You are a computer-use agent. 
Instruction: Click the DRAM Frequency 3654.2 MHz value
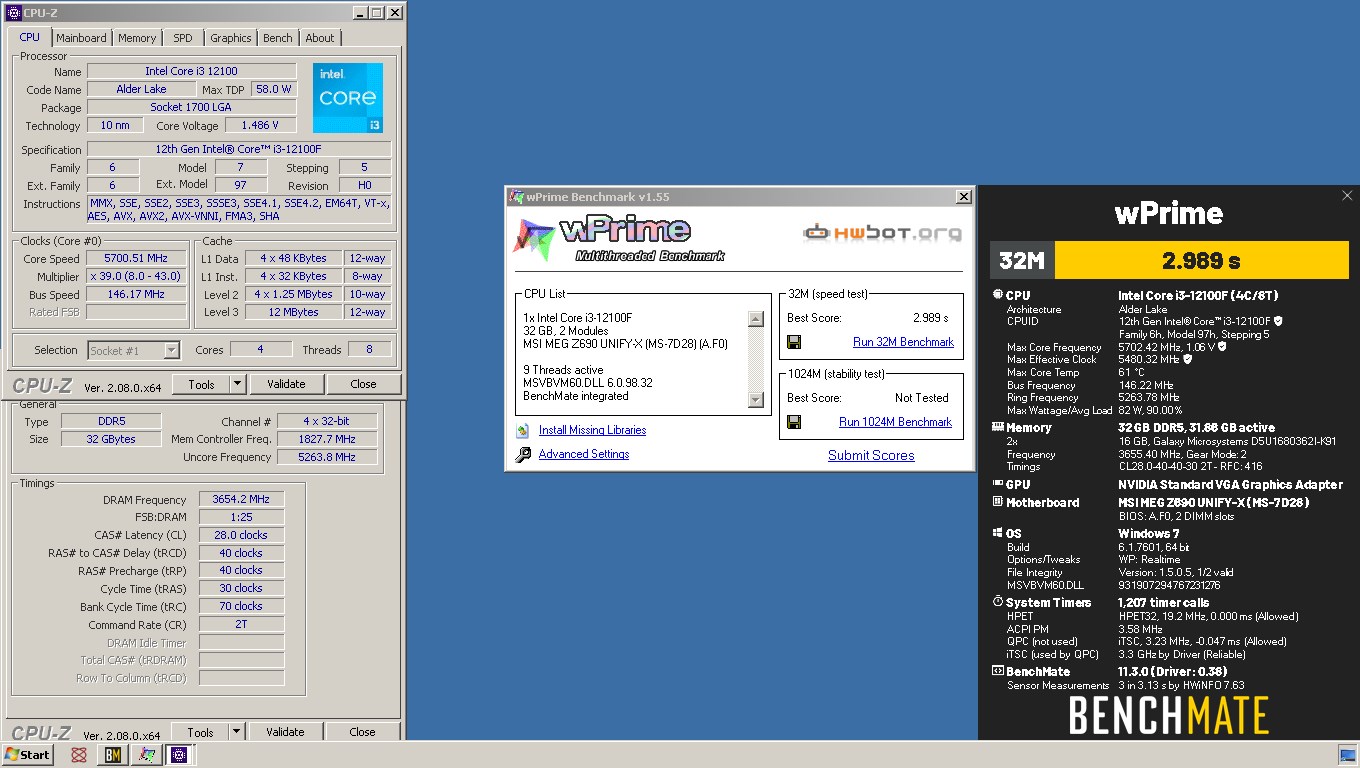[x=241, y=499]
